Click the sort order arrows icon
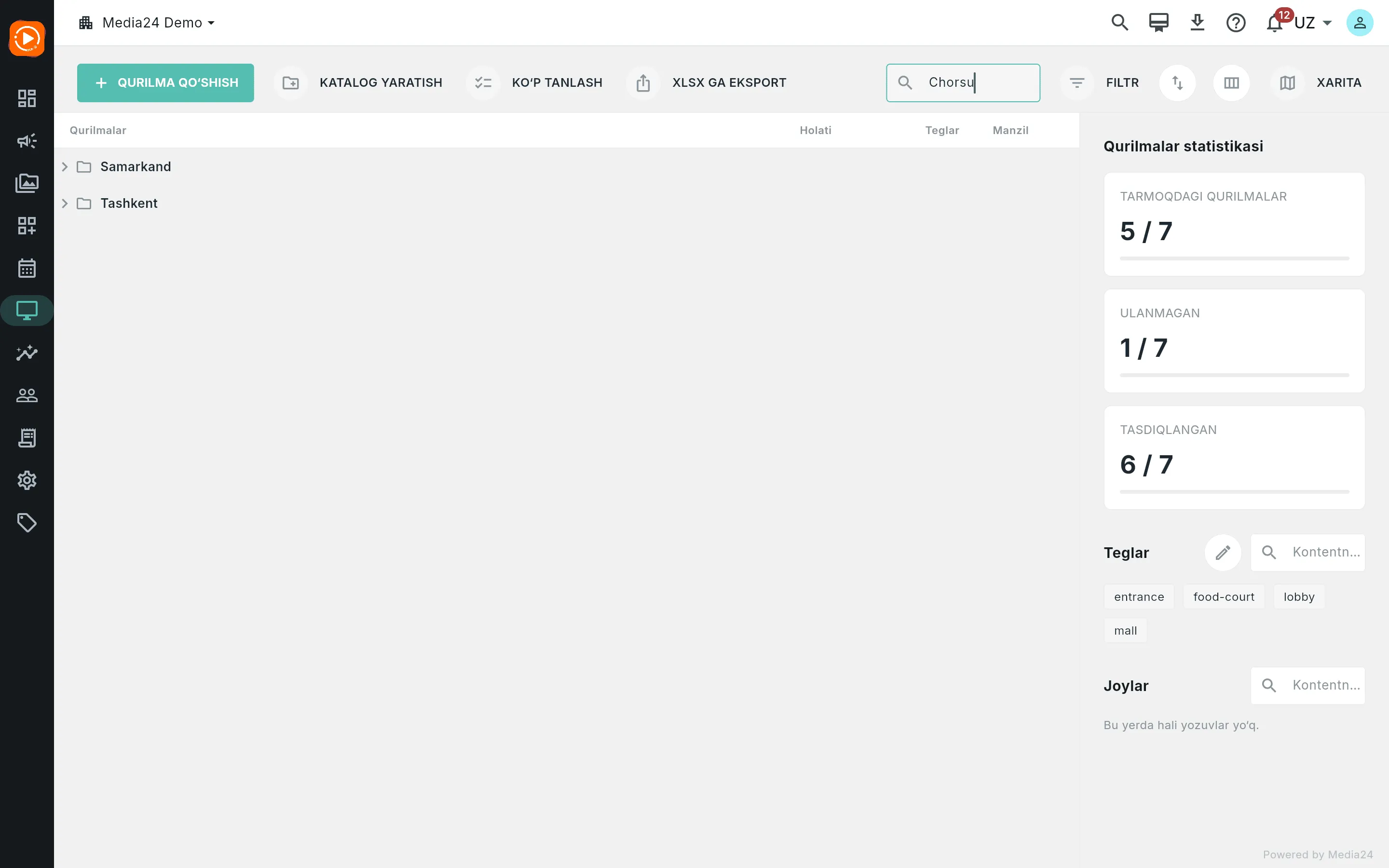Screen dimensions: 1389x868 click(1177, 82)
